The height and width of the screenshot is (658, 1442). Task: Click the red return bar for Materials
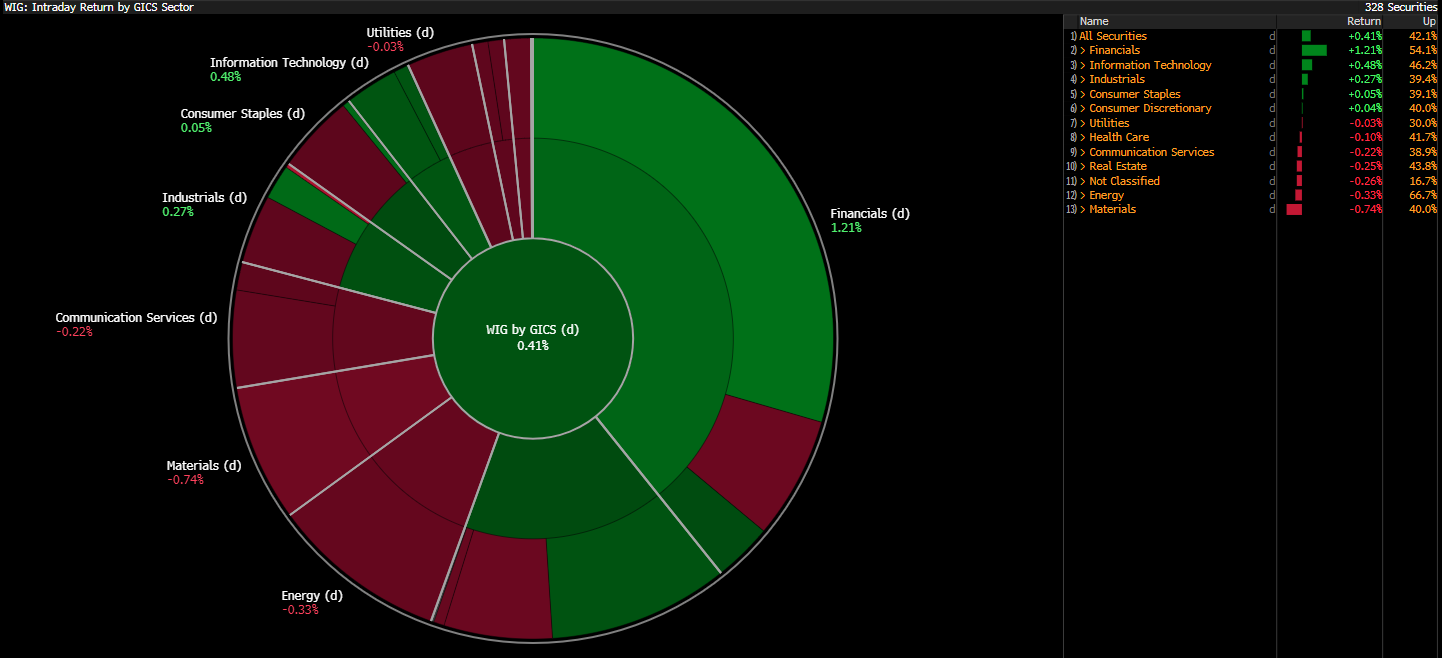coord(1294,209)
